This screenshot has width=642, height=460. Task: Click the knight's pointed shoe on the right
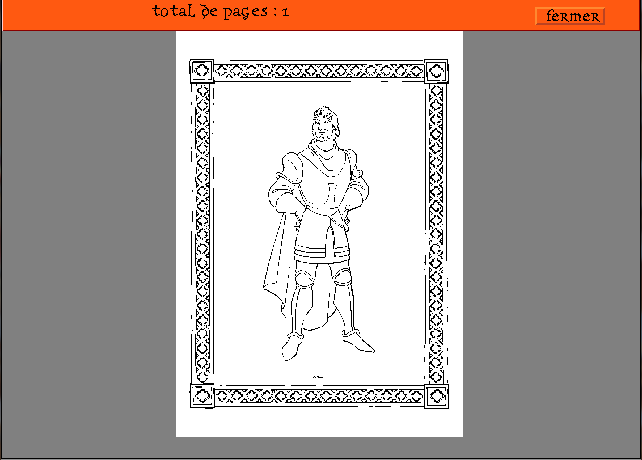tap(358, 343)
